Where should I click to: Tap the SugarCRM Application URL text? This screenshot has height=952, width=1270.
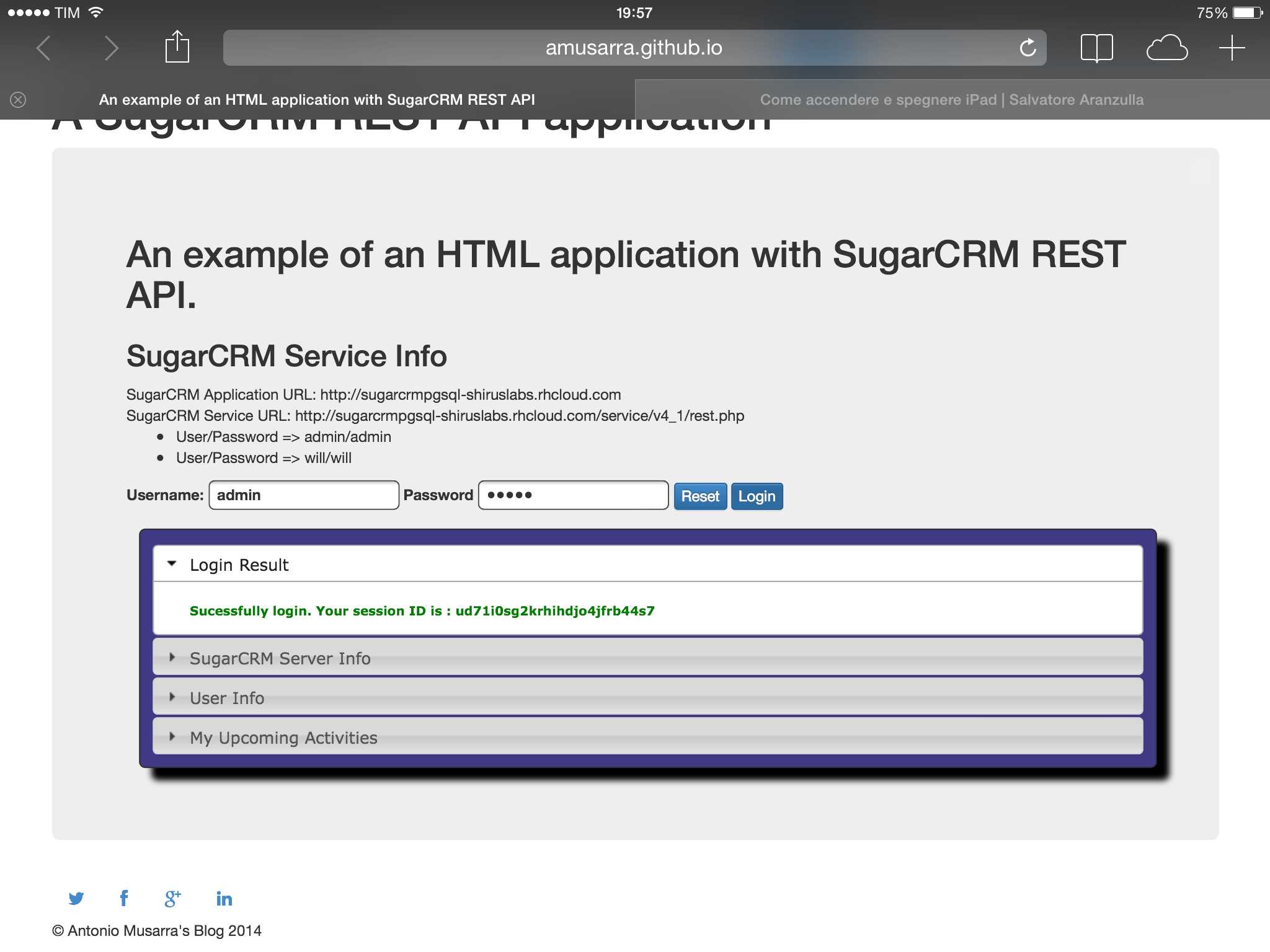click(373, 395)
